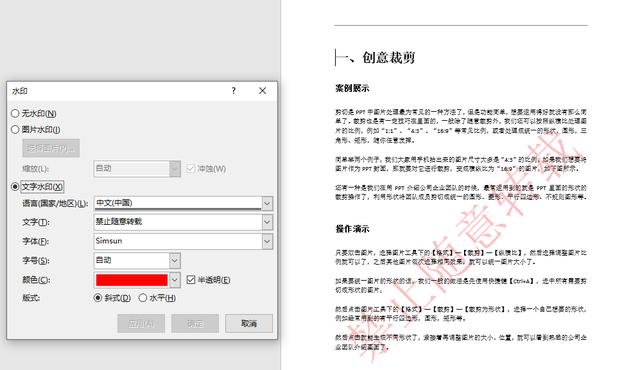This screenshot has width=640, height=370.
Task: Click the 缩放 自动 scale field
Action: [x=132, y=168]
